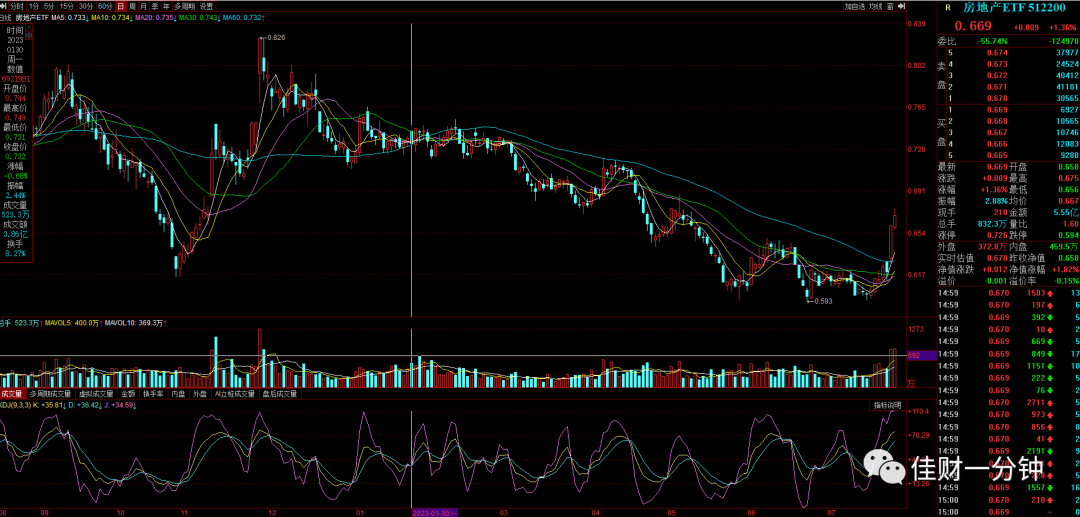
Task: Switch chart to 月 monthly period
Action: click(144, 6)
